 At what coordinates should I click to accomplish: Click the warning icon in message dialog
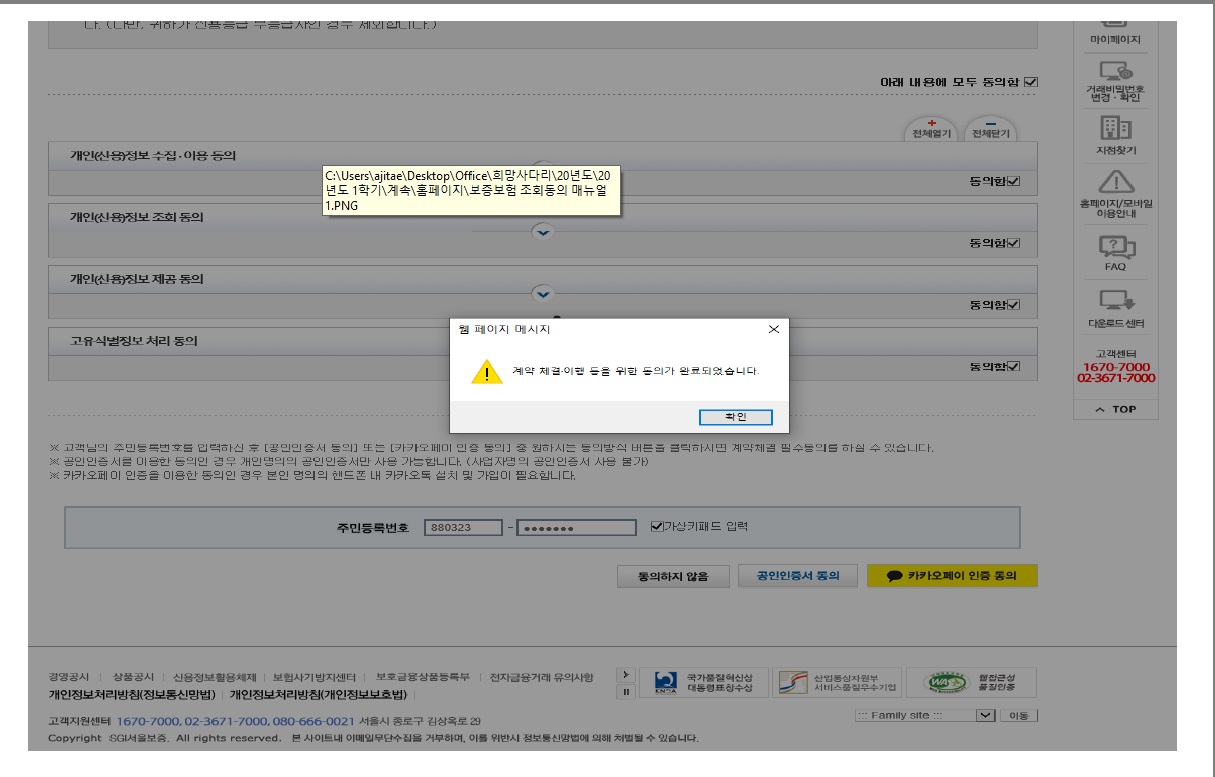[x=487, y=372]
